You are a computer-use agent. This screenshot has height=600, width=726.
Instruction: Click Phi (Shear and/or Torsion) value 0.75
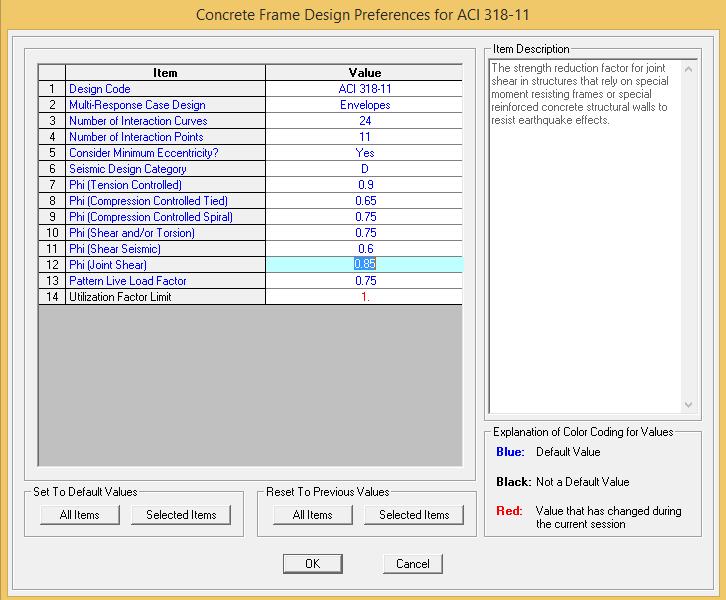point(364,232)
